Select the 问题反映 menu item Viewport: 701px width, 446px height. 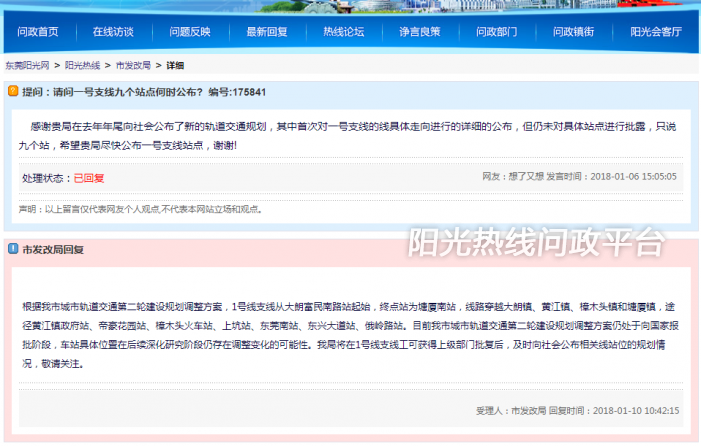(190, 32)
